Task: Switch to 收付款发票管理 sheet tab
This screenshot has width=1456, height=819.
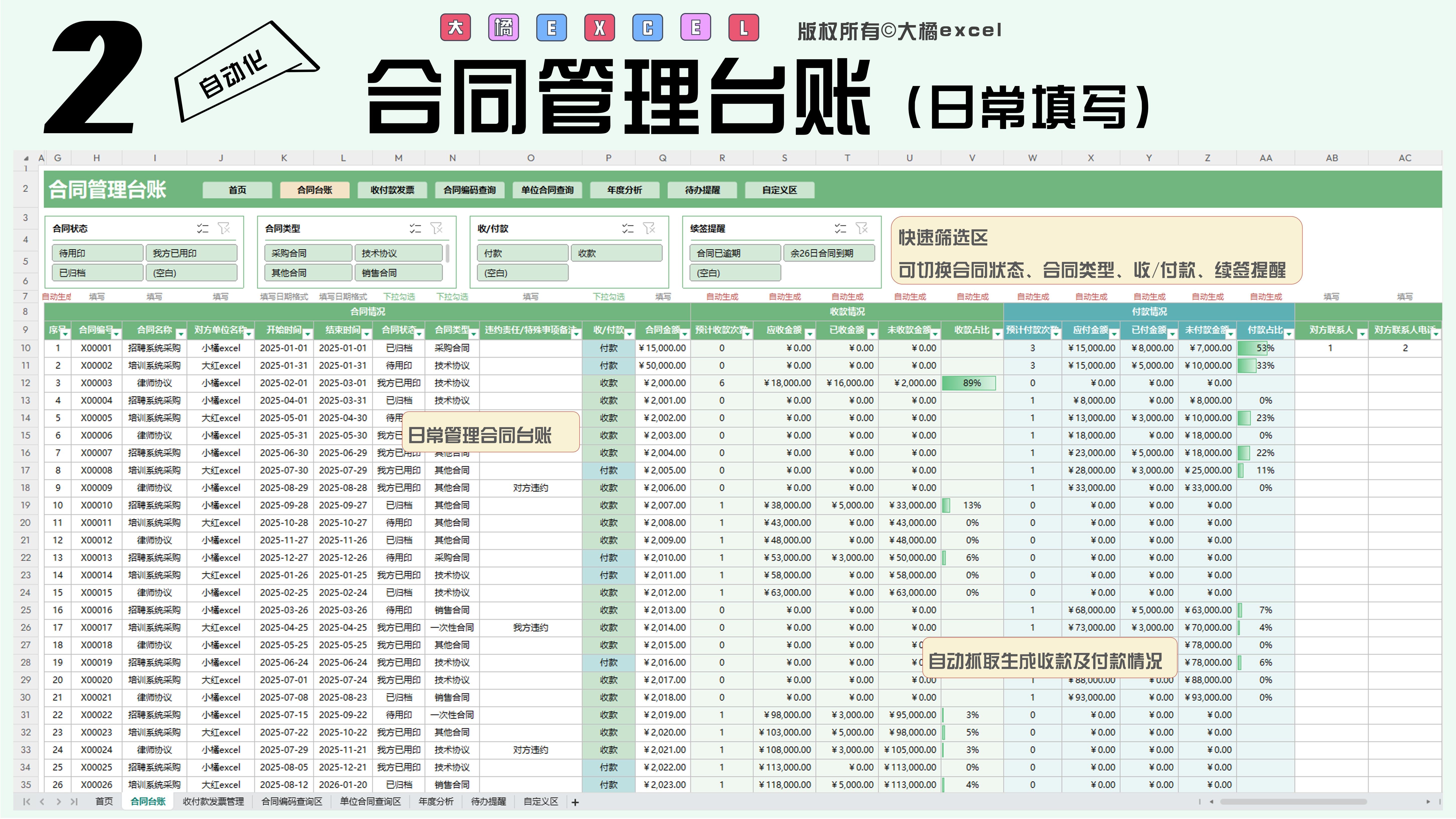Action: (213, 801)
